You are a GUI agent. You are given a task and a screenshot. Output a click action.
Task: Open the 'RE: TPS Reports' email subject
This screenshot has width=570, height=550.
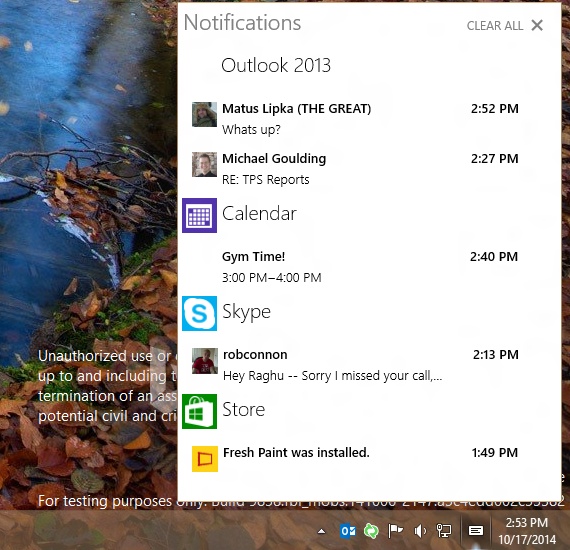(x=266, y=180)
